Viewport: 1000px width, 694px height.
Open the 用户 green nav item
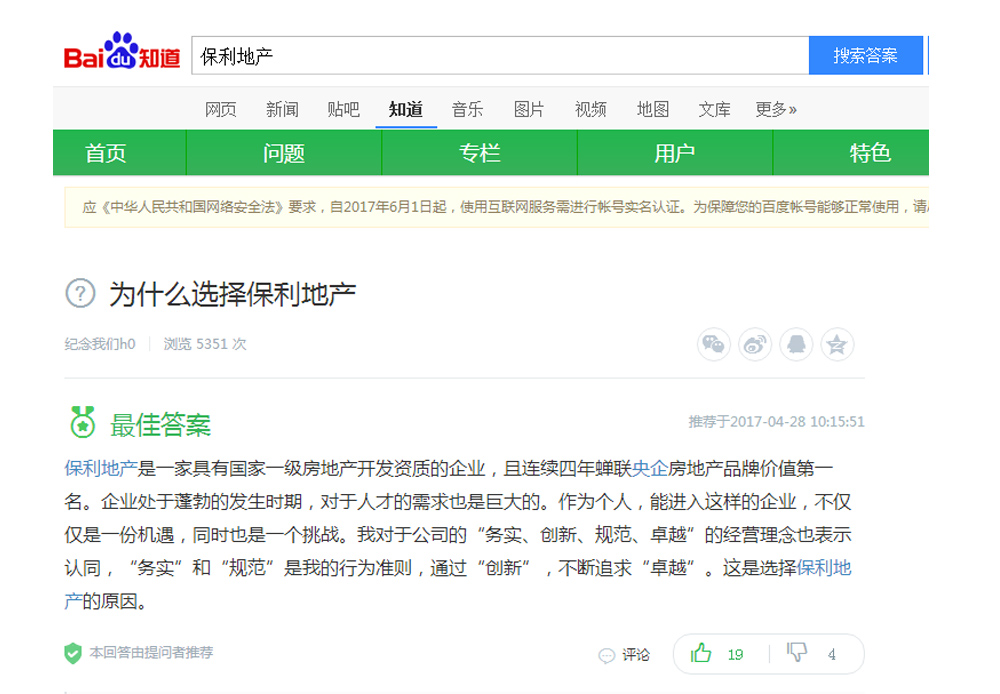click(675, 153)
